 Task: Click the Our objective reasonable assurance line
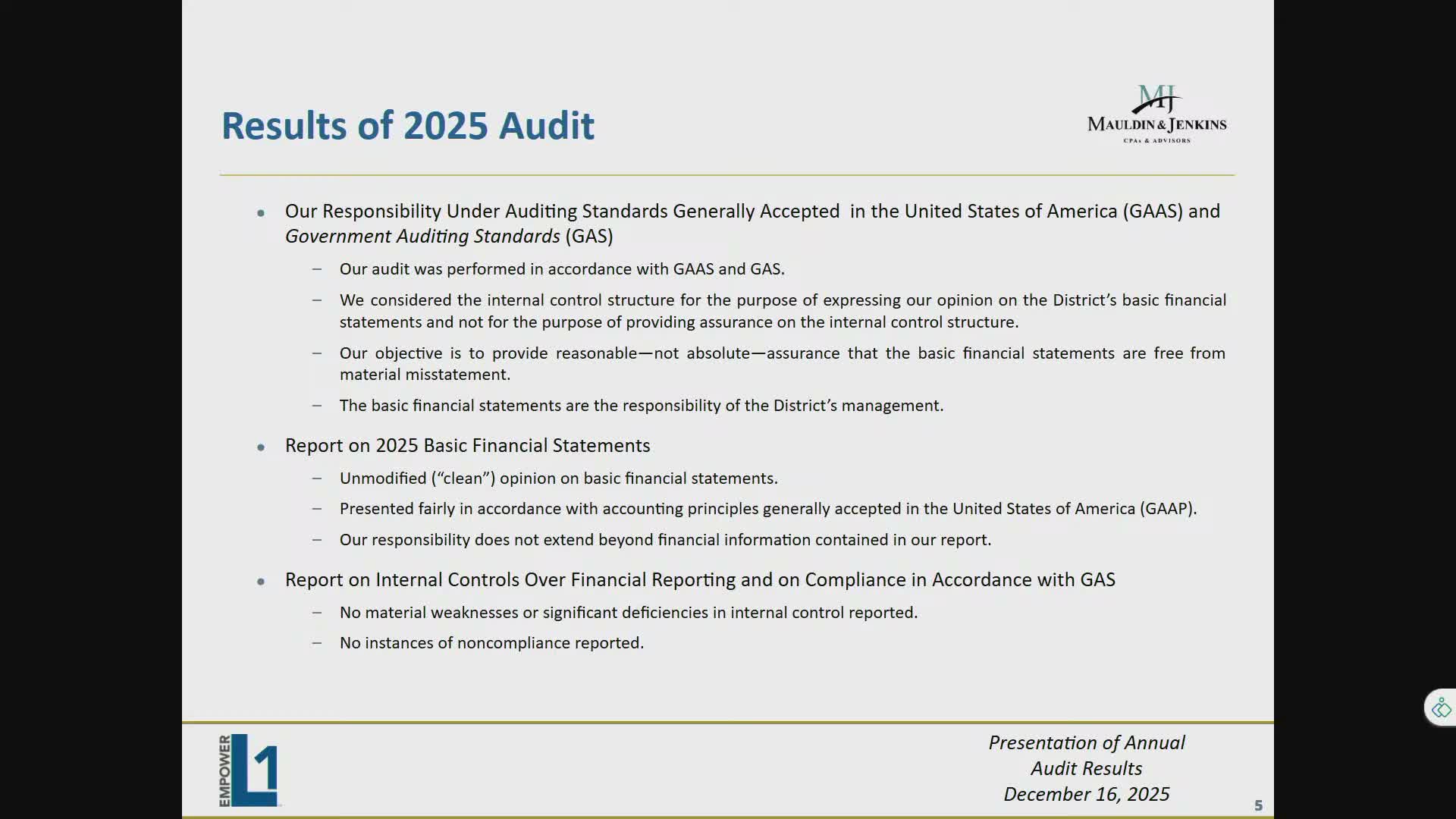coord(781,353)
